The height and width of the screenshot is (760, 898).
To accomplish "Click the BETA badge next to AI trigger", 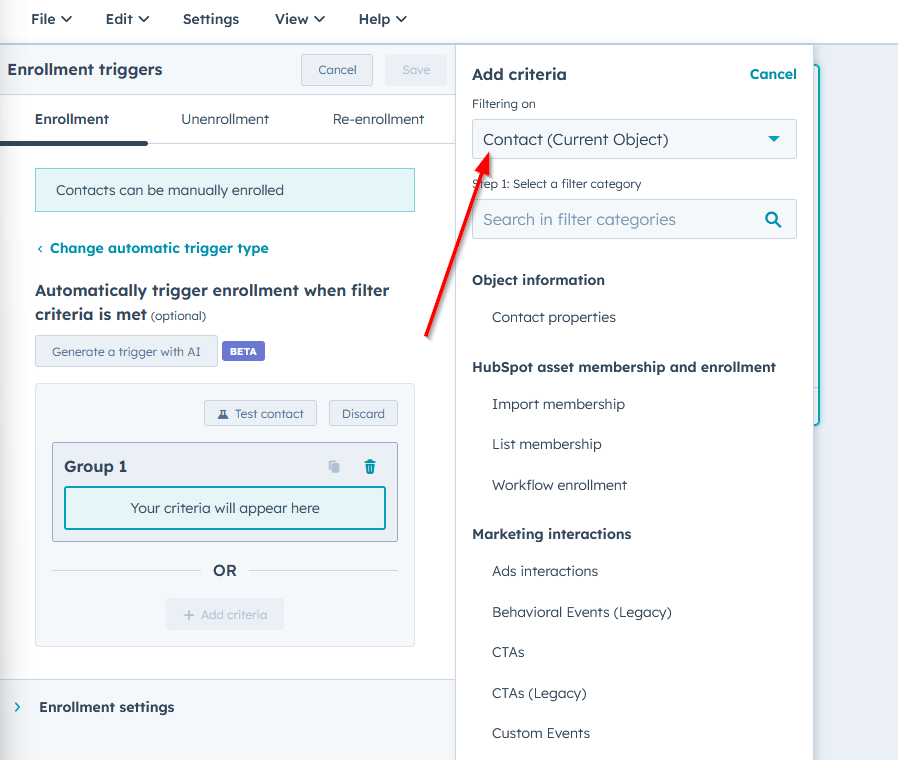I will 243,351.
